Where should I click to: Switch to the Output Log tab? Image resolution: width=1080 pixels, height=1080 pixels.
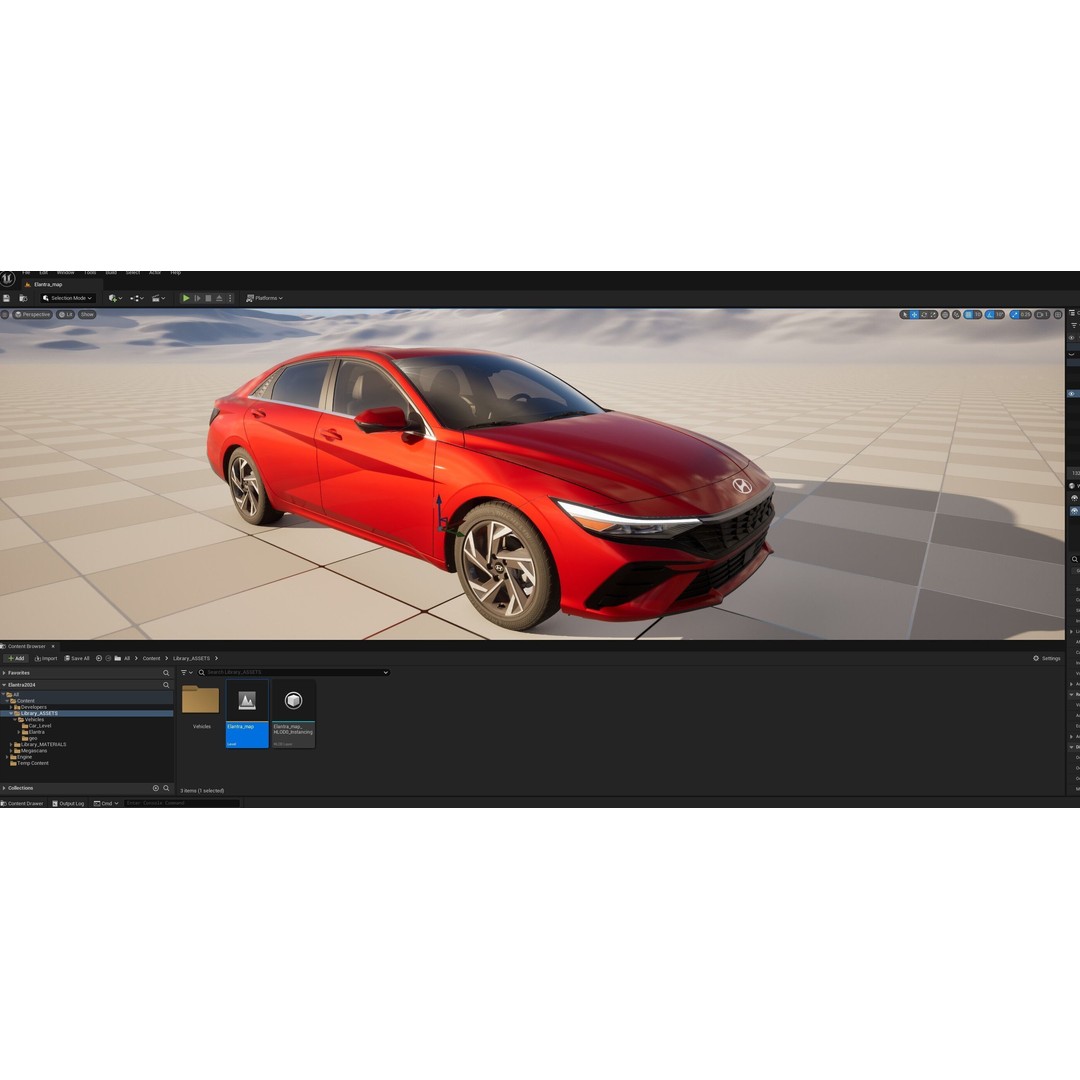[x=70, y=803]
